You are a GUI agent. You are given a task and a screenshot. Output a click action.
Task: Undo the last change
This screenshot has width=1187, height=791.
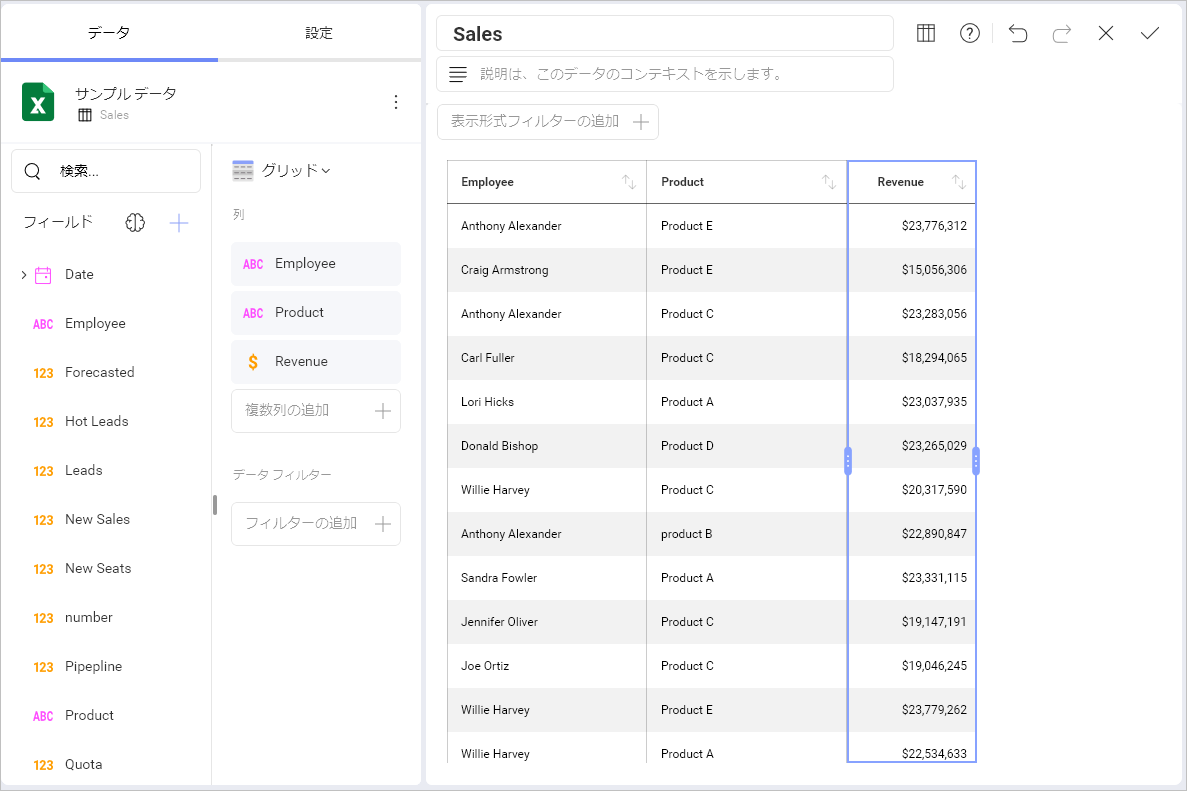[1018, 33]
